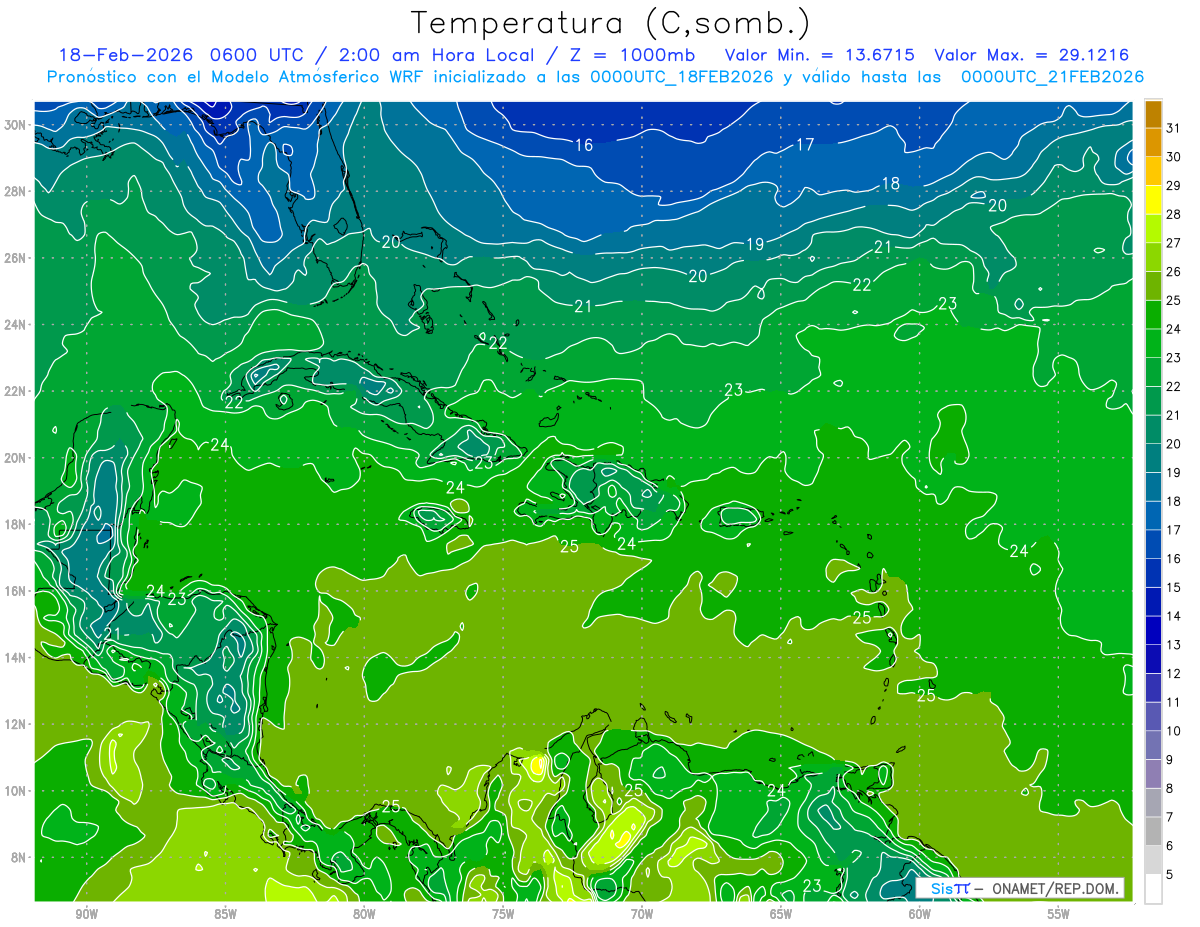Screen dimensions: 1200x927
Task: Click the contour label '18' on the map
Action: [891, 184]
